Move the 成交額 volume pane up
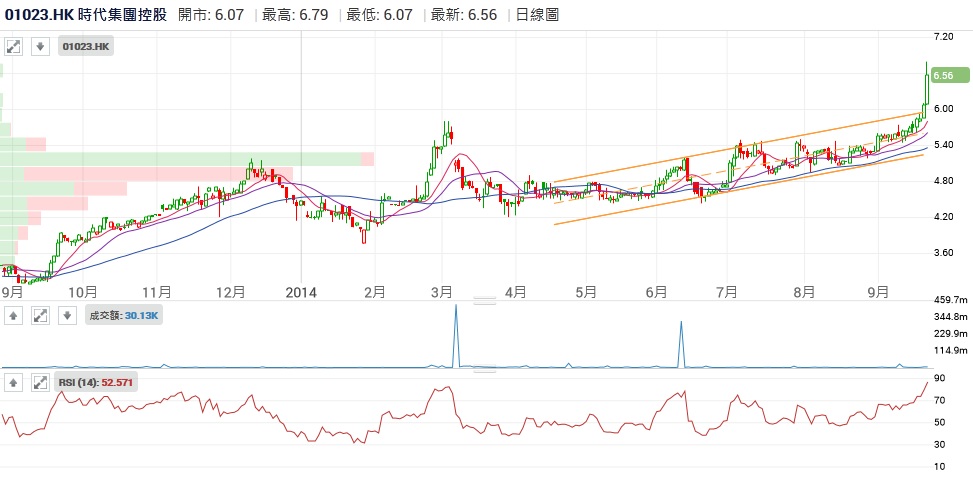This screenshot has height=477, width=973. coord(15,315)
